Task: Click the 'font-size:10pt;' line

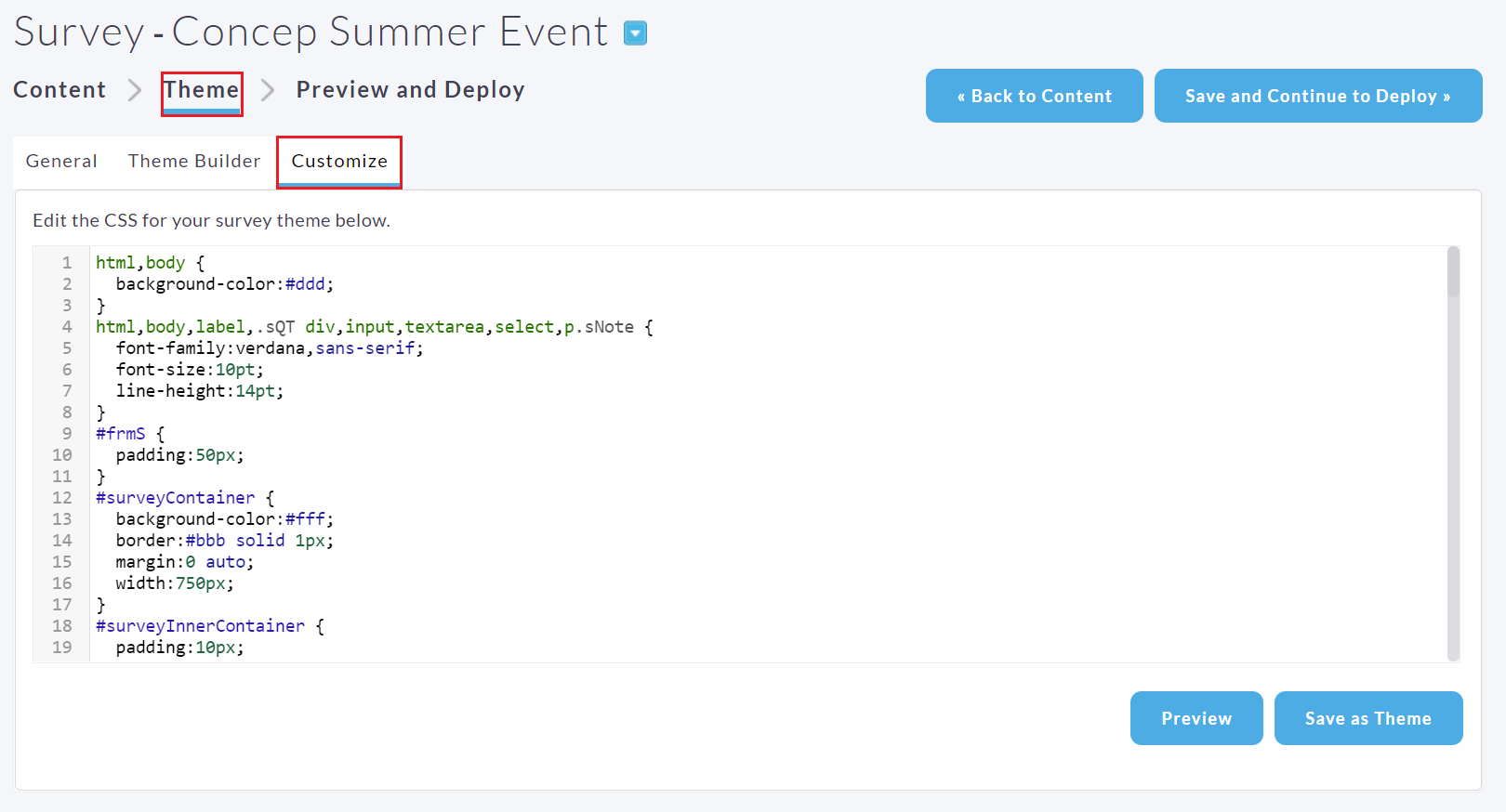Action: [x=190, y=370]
